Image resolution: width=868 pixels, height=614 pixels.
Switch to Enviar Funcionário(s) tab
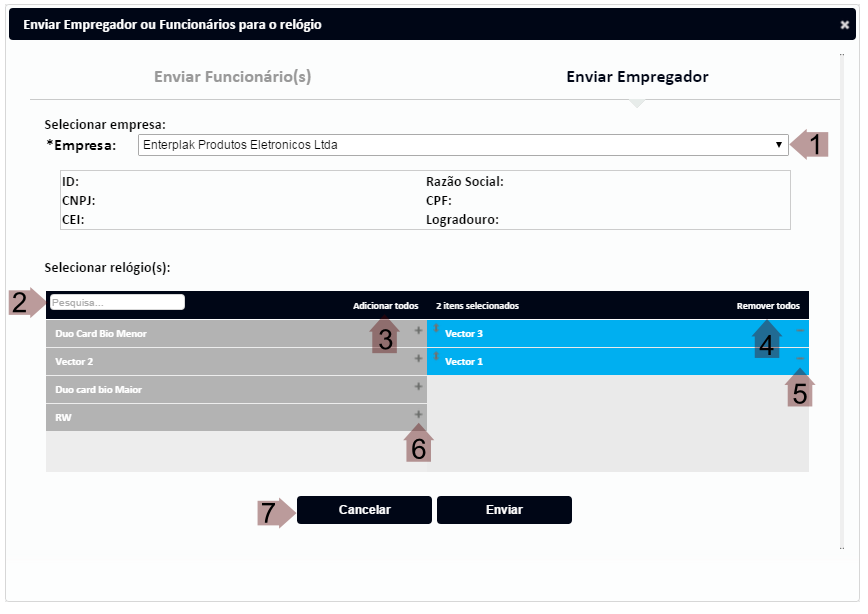click(232, 77)
